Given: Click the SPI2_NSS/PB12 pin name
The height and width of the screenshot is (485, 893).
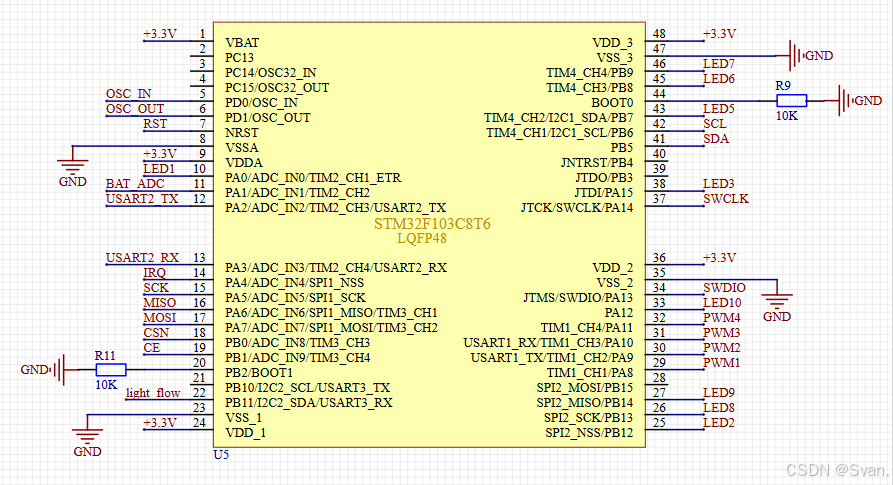Looking at the screenshot, I should (x=589, y=433).
